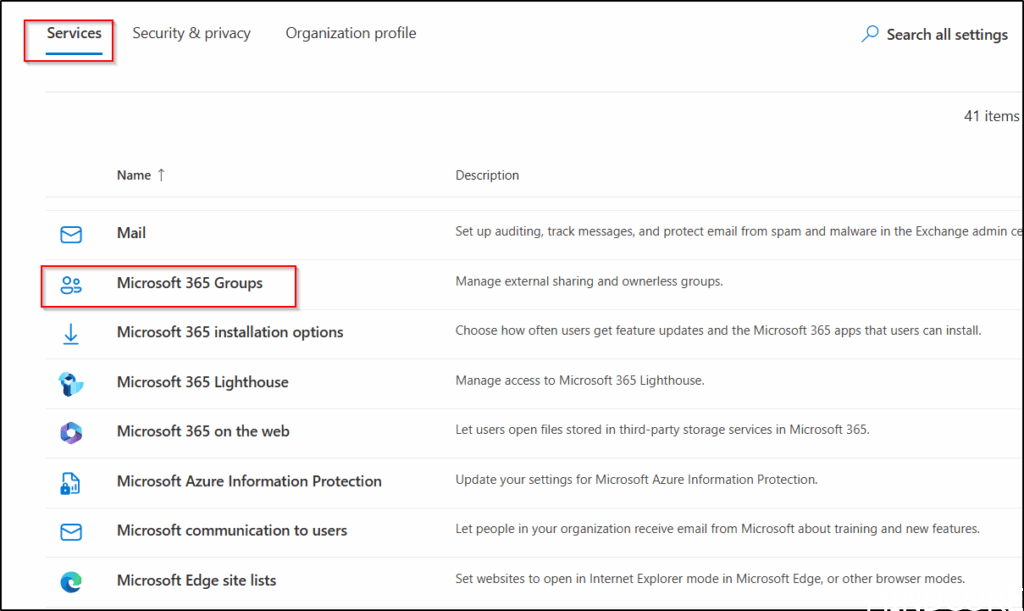Open the Security & privacy tab
Viewport: 1024px width, 611px height.
pyautogui.click(x=191, y=33)
